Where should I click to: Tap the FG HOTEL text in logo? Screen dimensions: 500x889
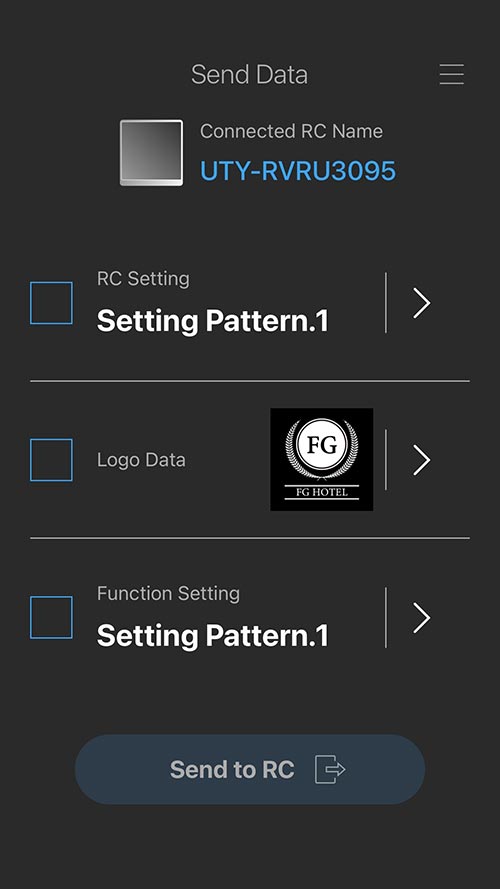tap(322, 492)
